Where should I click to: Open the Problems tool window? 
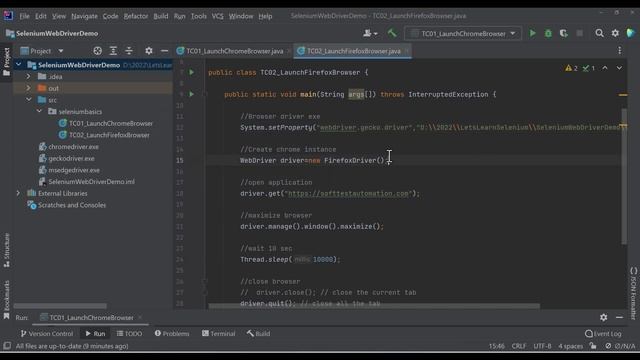(172, 333)
